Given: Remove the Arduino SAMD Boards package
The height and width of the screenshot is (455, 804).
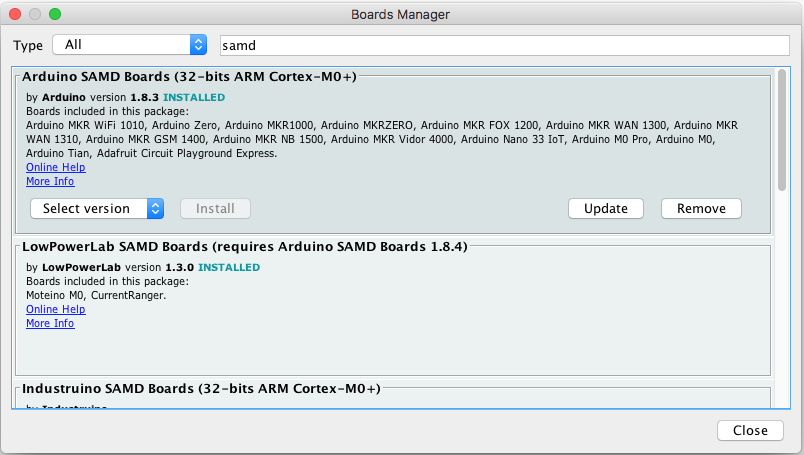Looking at the screenshot, I should [x=701, y=208].
